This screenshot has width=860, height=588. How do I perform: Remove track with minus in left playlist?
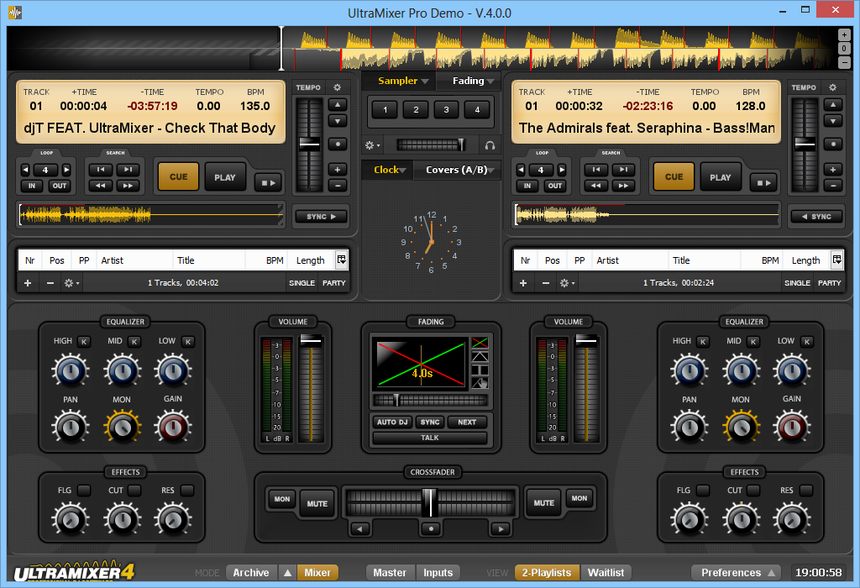50,283
